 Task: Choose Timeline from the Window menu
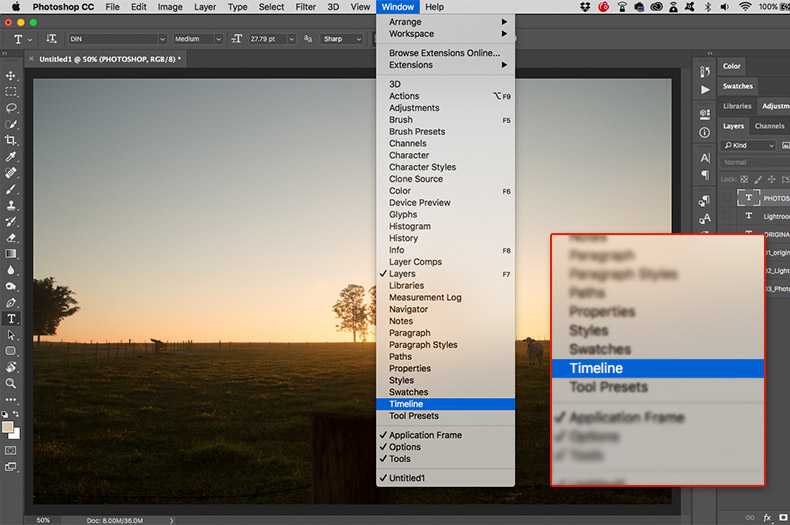click(x=445, y=404)
